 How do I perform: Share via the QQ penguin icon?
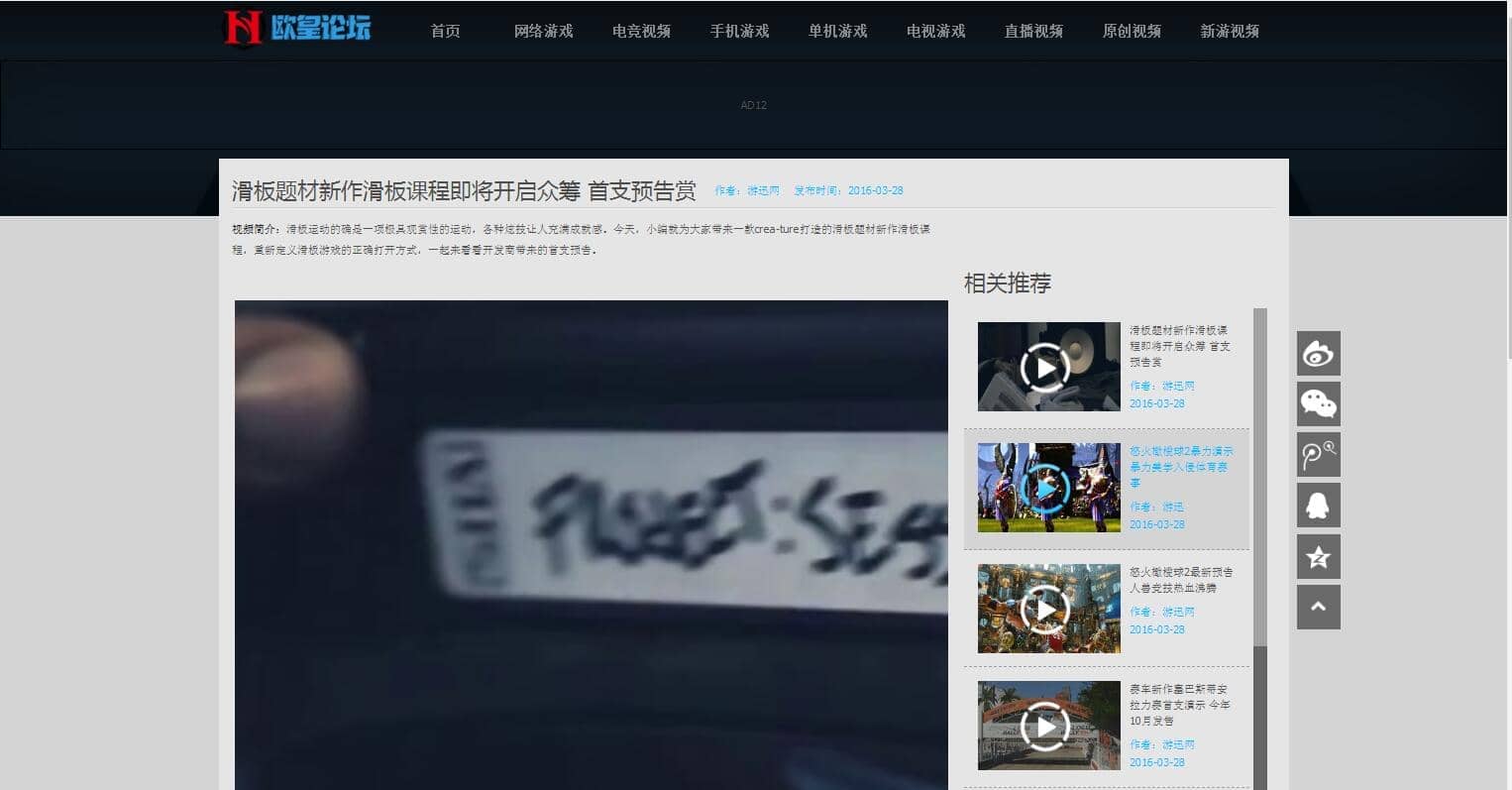tap(1319, 506)
